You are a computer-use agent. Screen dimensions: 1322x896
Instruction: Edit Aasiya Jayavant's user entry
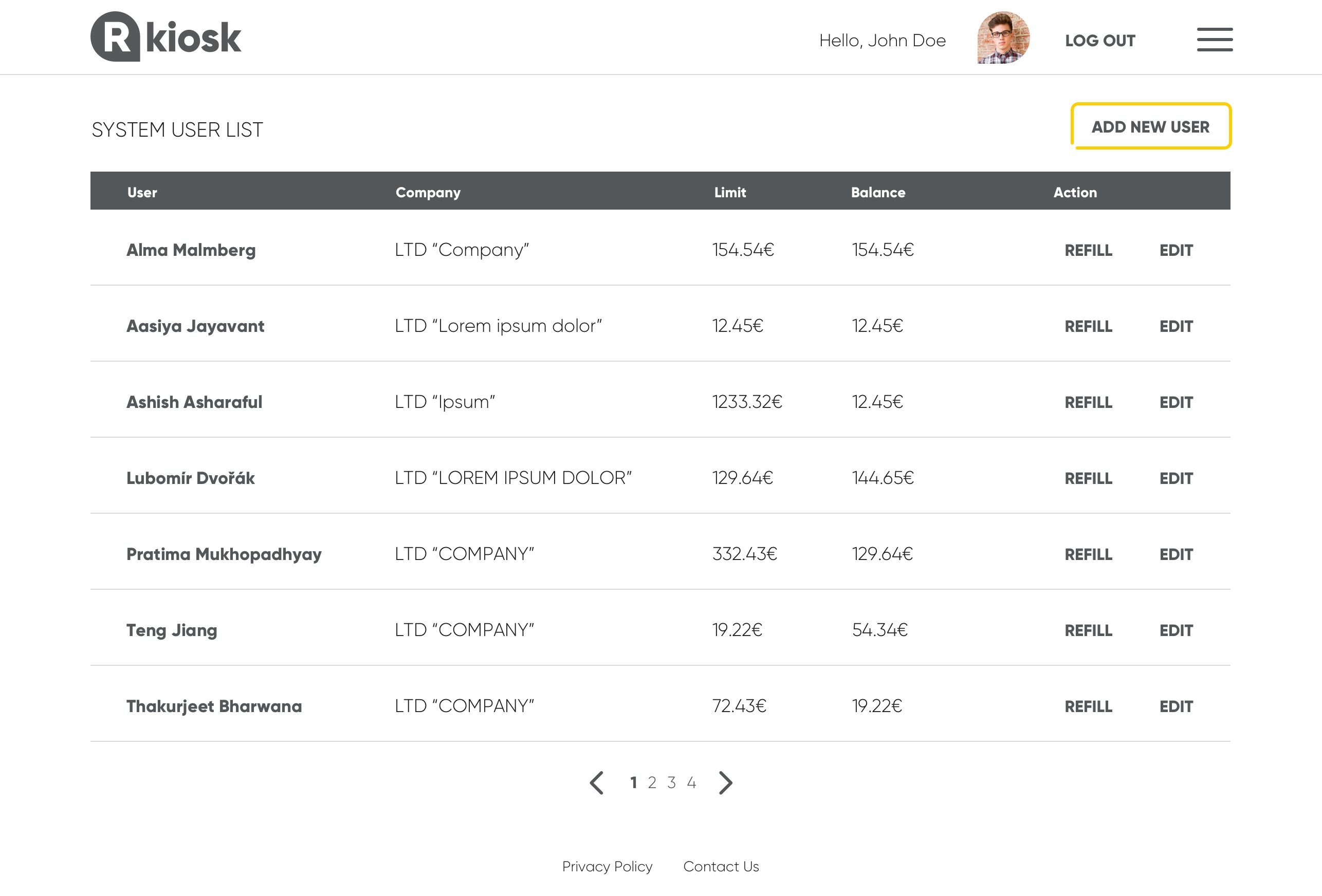click(1176, 326)
